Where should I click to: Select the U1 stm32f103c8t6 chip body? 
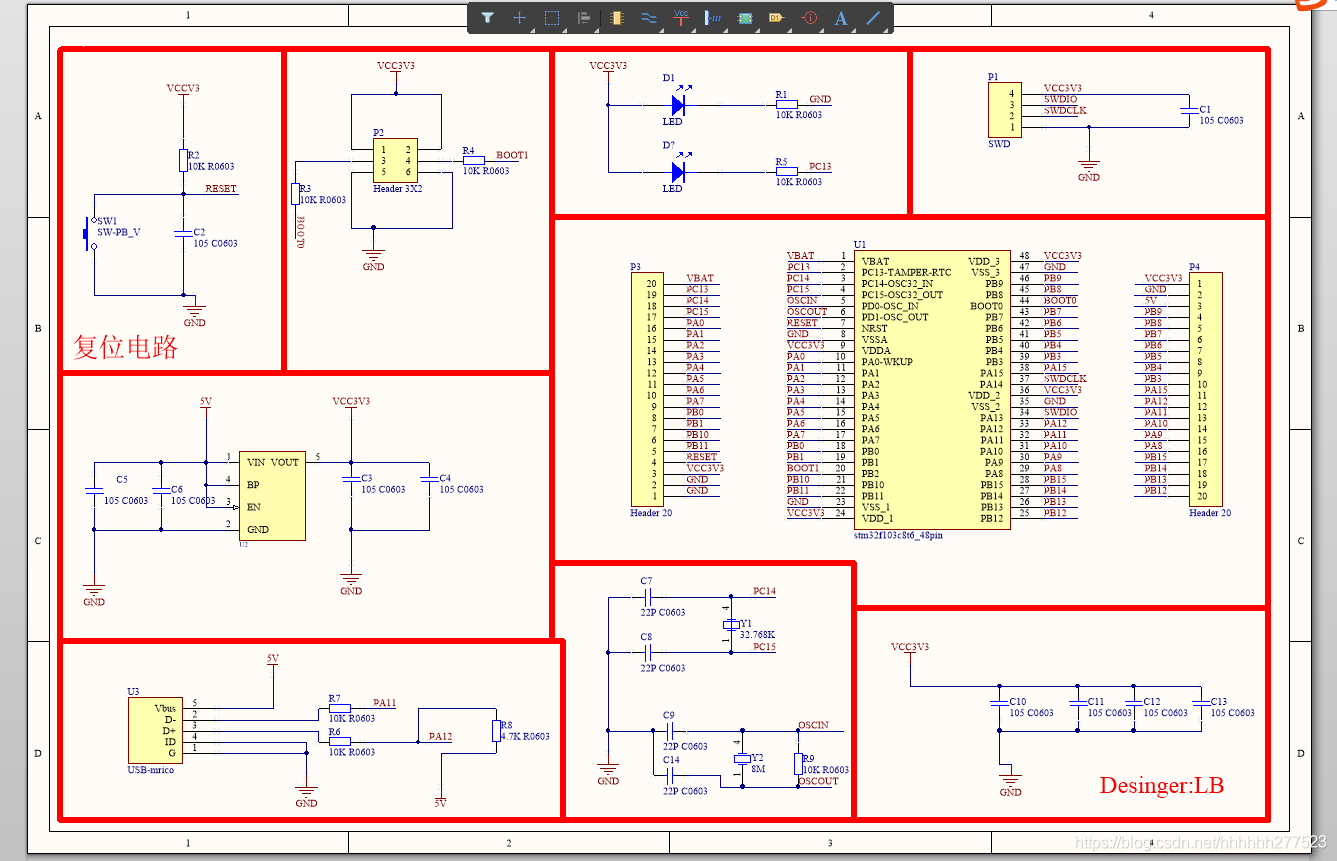(932, 390)
